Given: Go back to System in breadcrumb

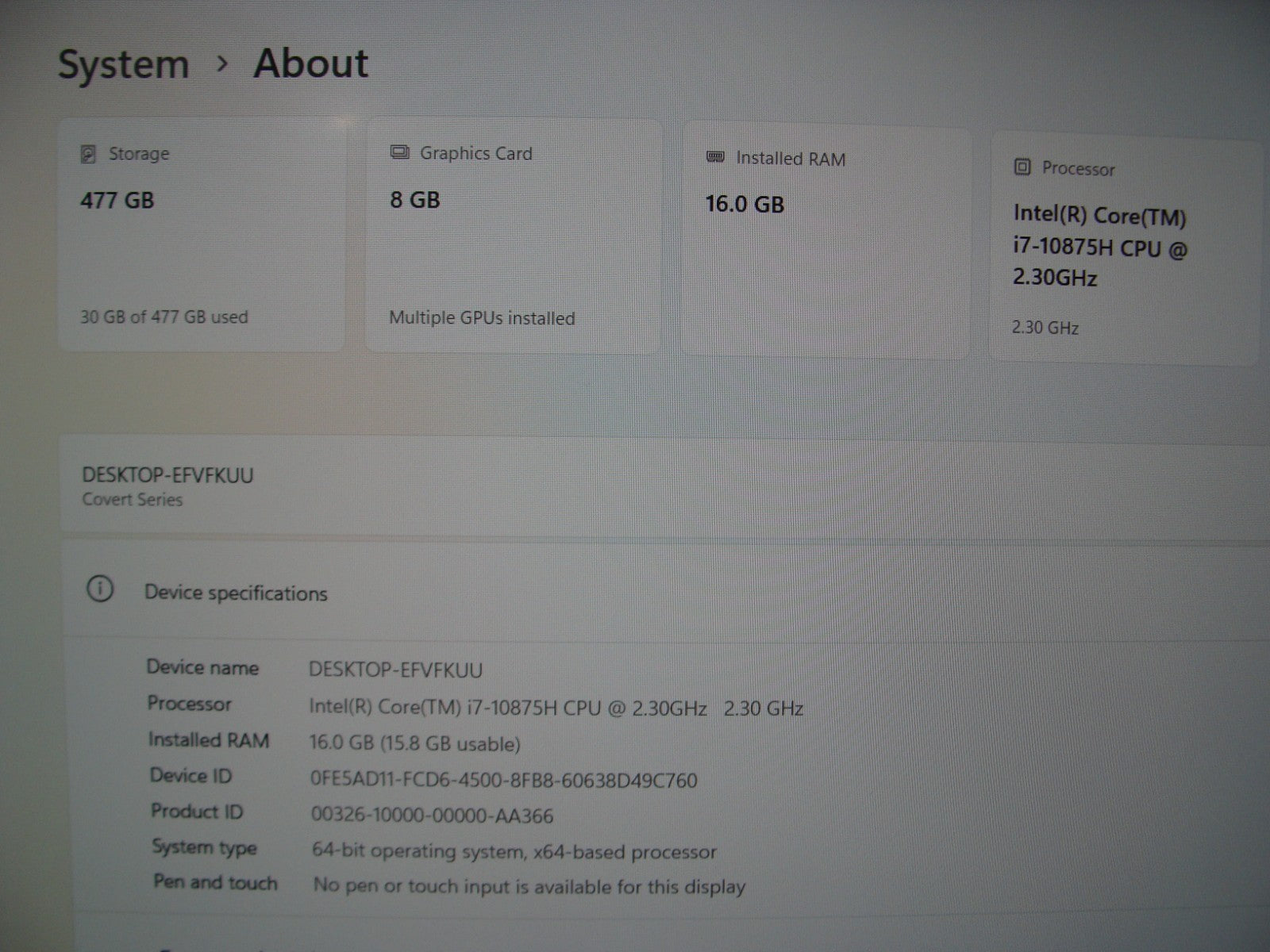Looking at the screenshot, I should click(123, 64).
